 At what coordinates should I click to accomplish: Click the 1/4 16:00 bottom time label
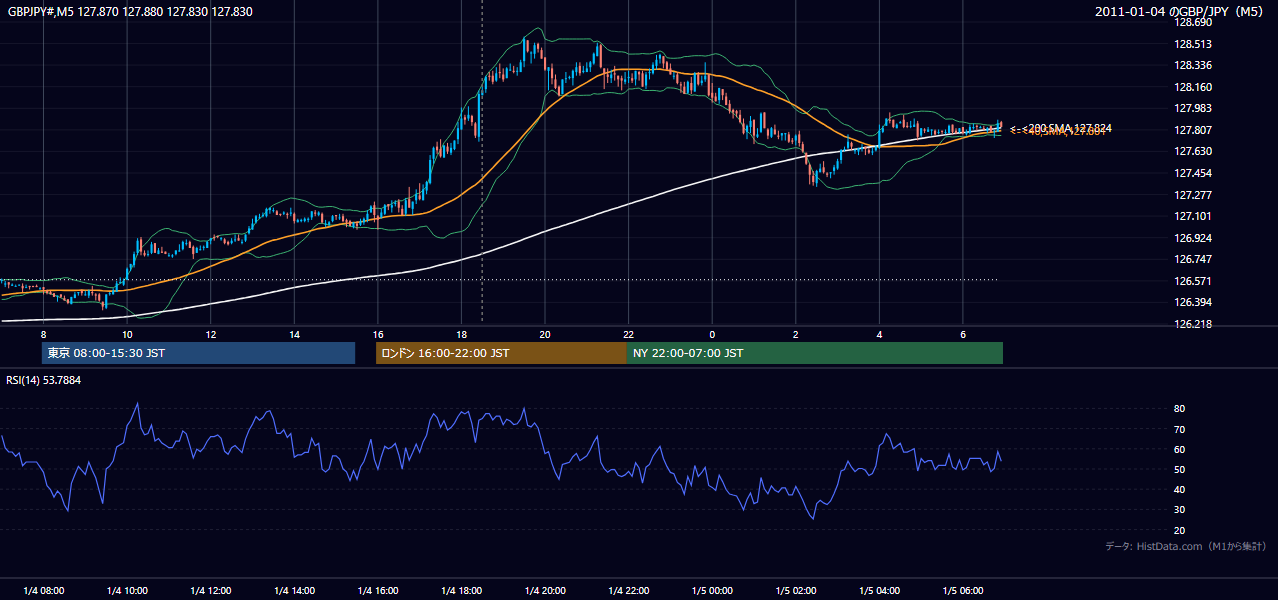click(377, 590)
